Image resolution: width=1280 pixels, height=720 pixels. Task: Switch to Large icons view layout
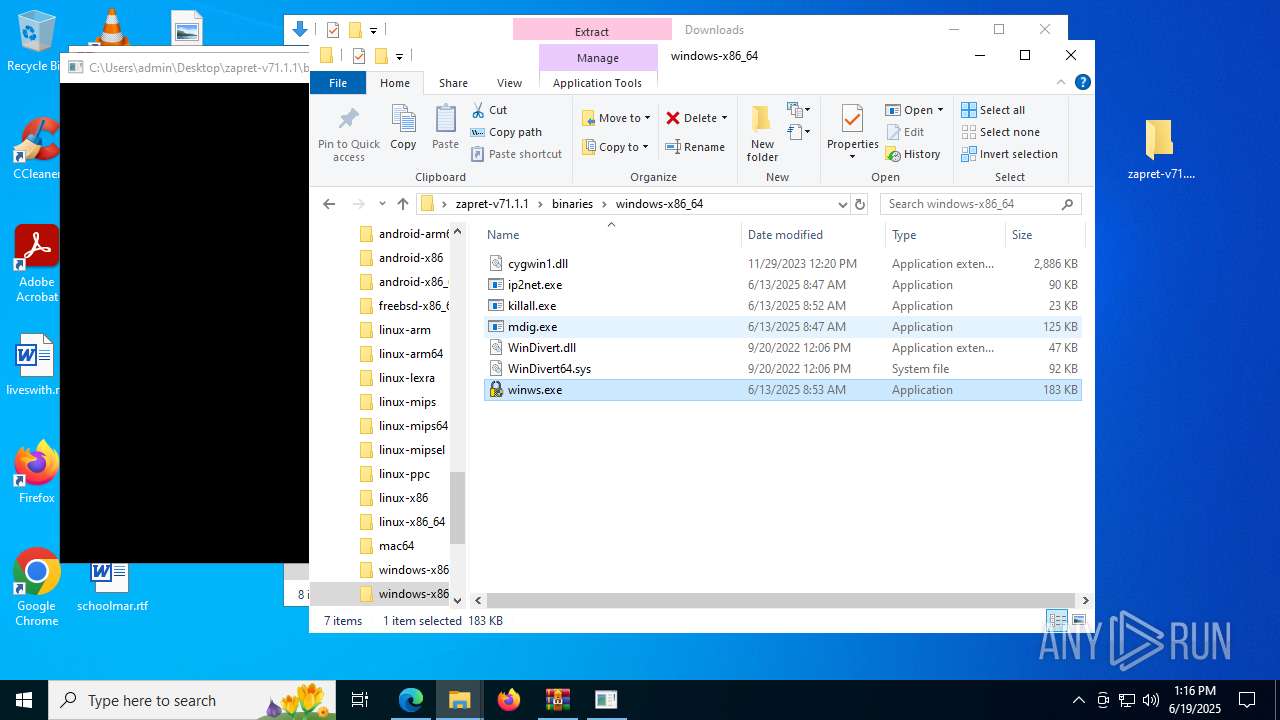1078,621
